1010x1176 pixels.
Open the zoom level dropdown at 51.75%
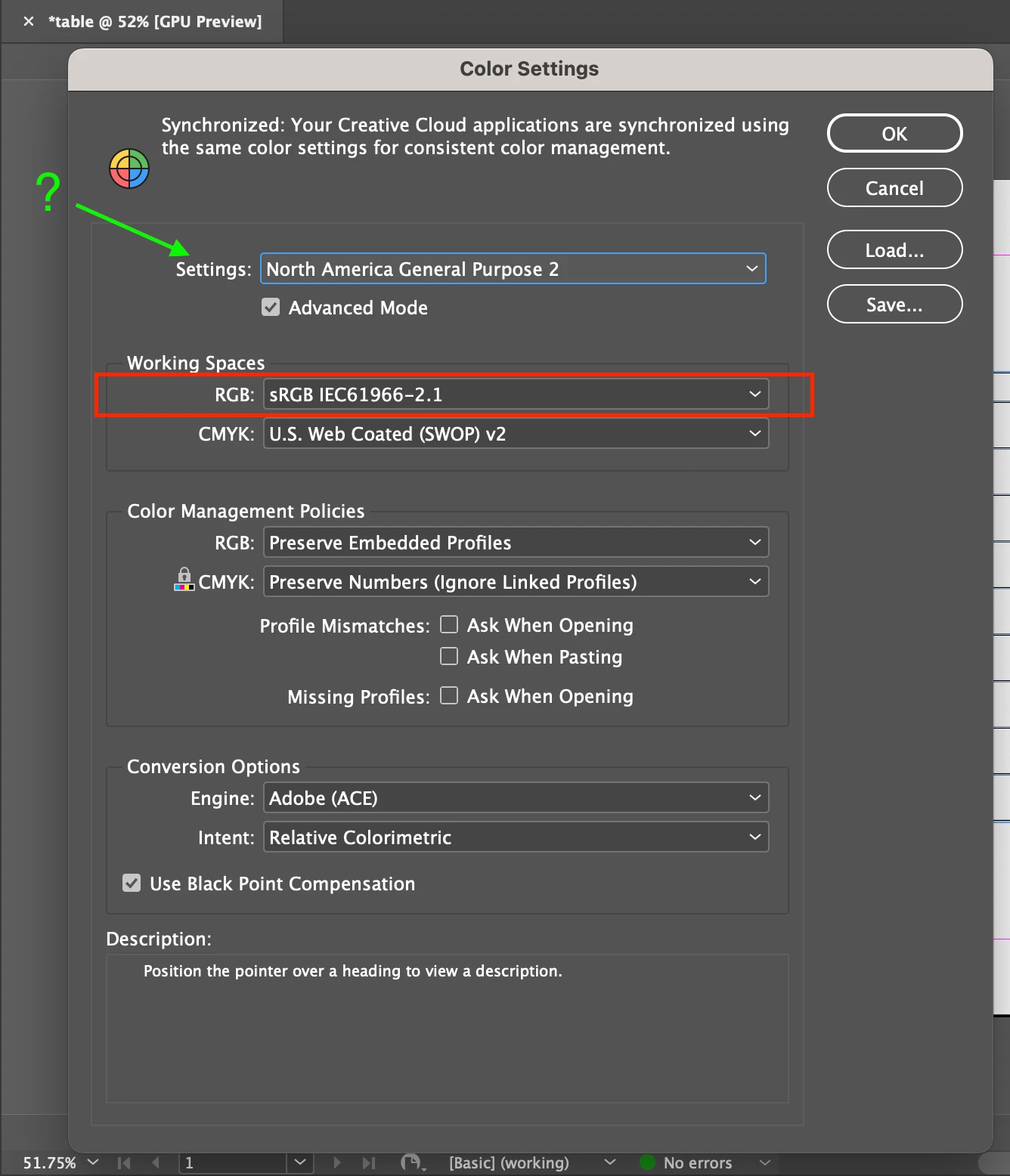click(x=93, y=1162)
